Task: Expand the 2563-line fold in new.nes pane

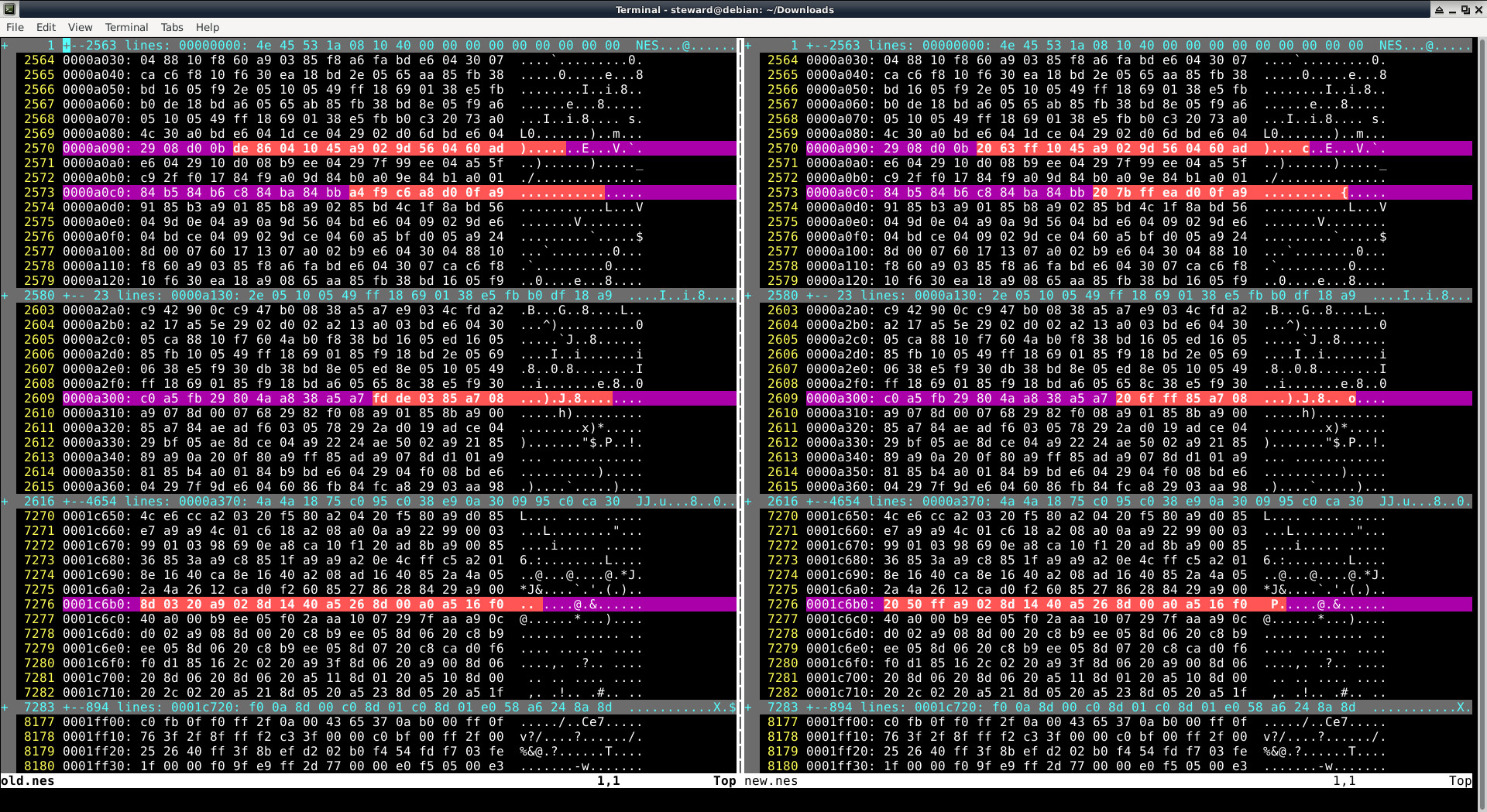Action: tap(1108, 46)
